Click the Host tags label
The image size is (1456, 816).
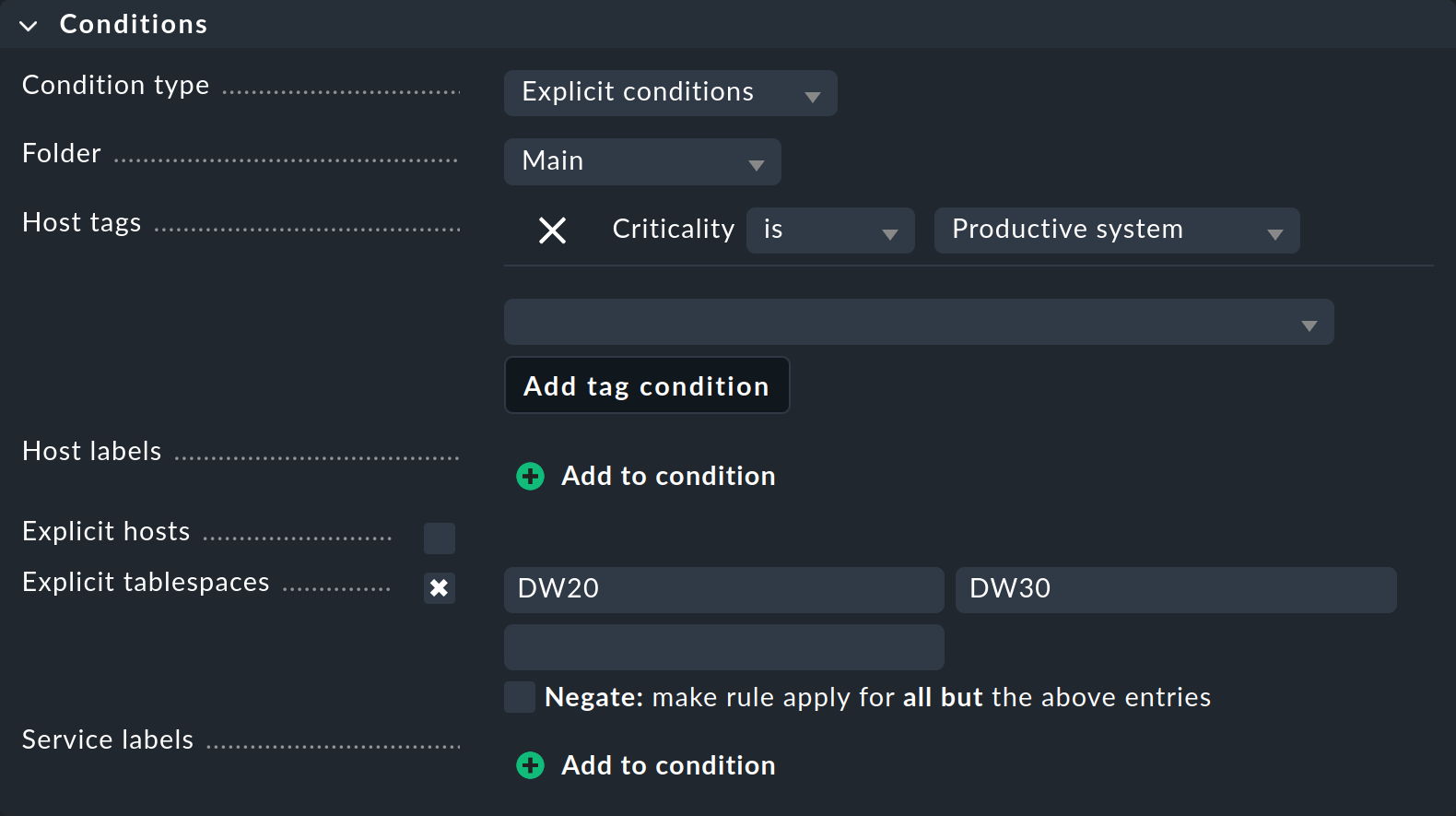click(82, 222)
